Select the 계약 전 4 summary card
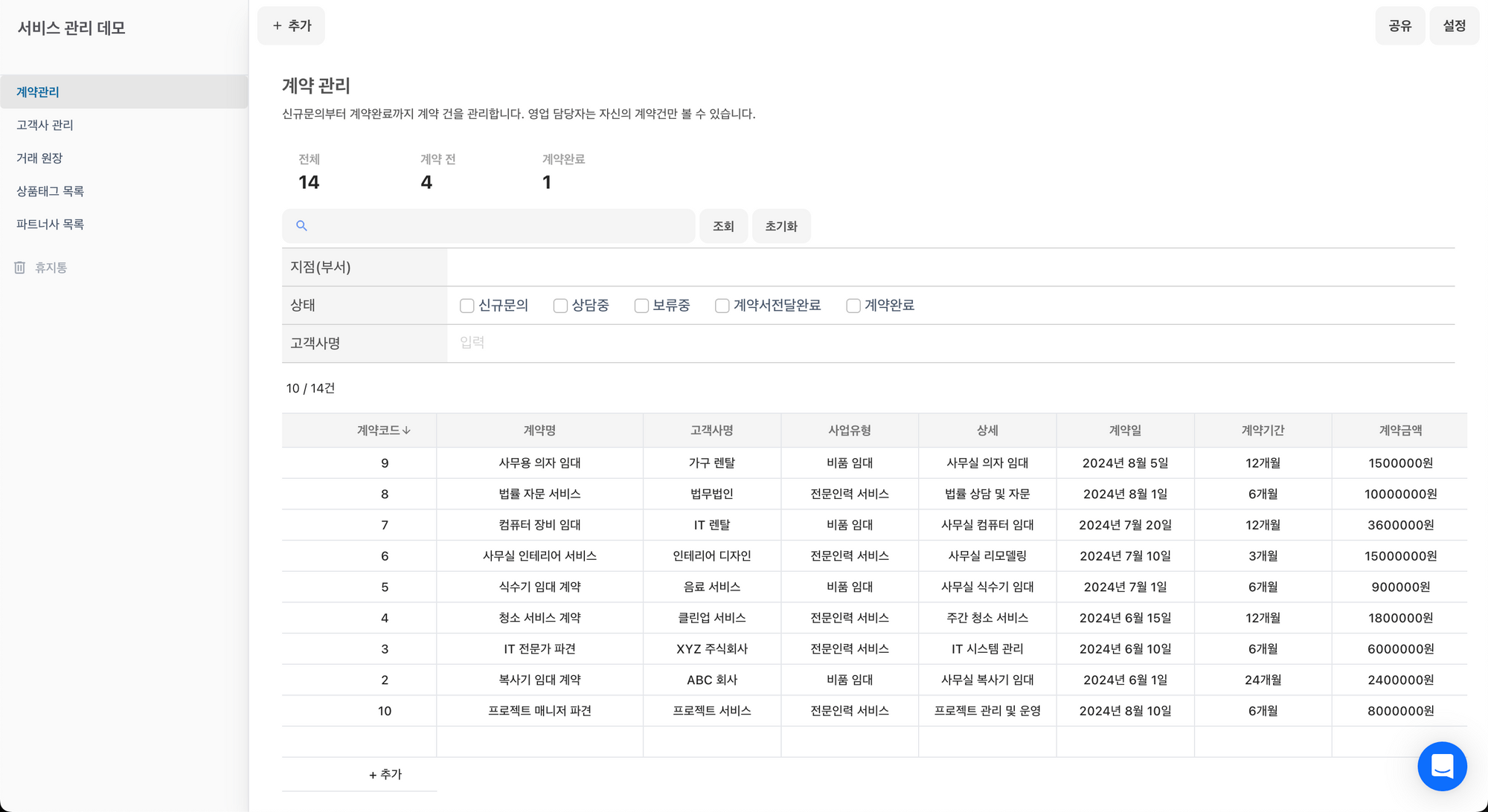 (x=438, y=173)
